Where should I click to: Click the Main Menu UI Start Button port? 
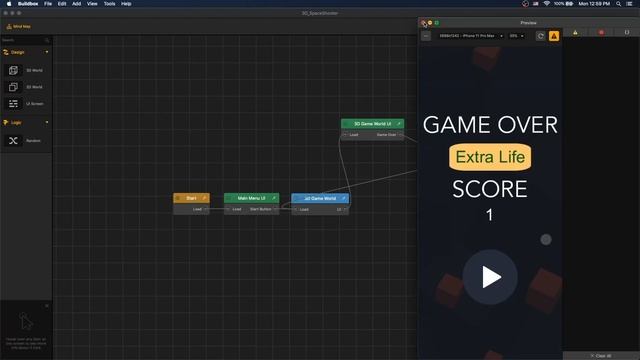[x=276, y=209]
